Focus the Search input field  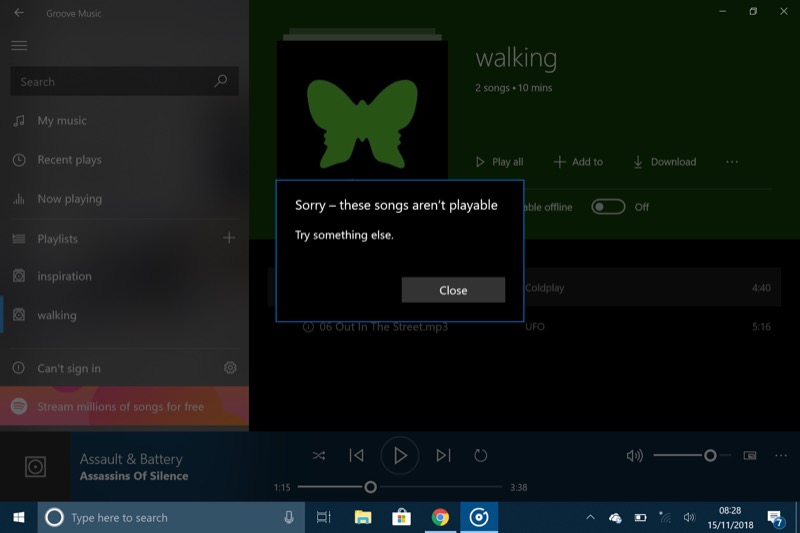click(x=124, y=81)
